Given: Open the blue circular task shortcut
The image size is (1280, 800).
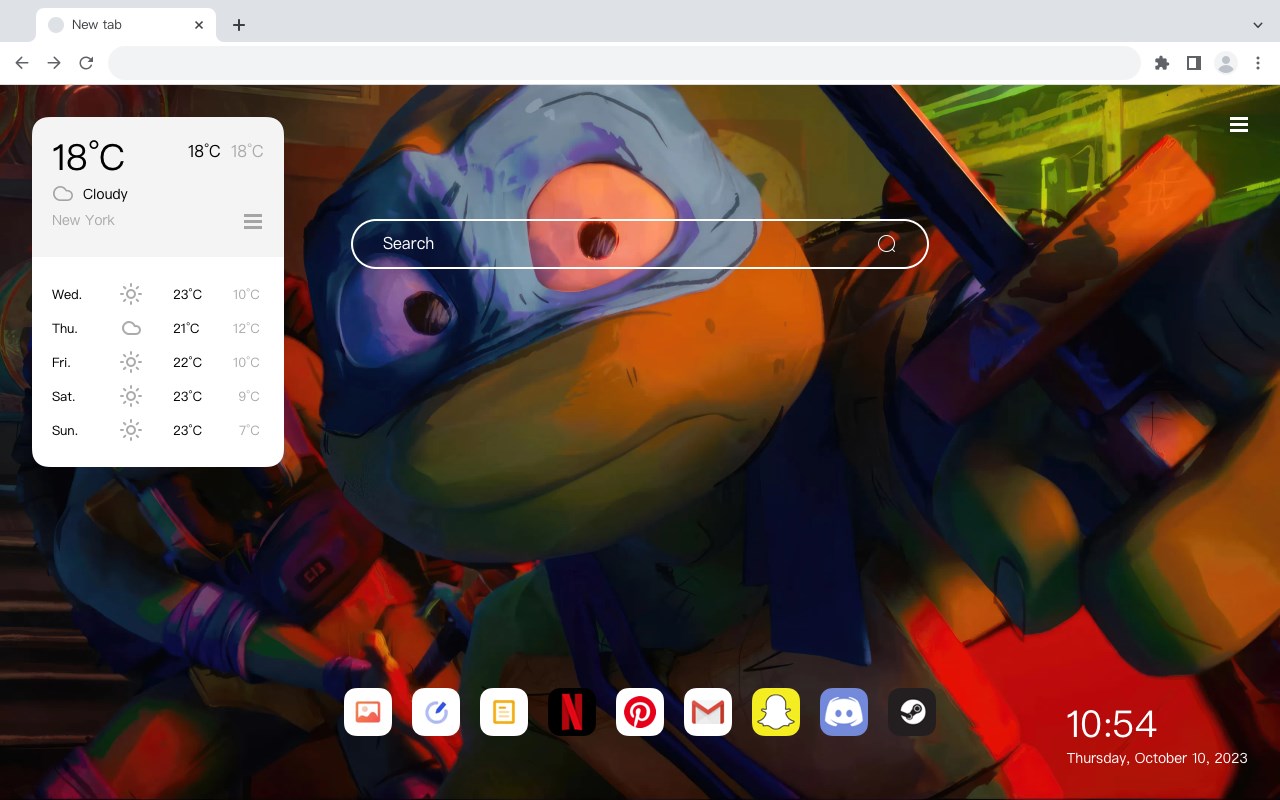Looking at the screenshot, I should click(436, 712).
